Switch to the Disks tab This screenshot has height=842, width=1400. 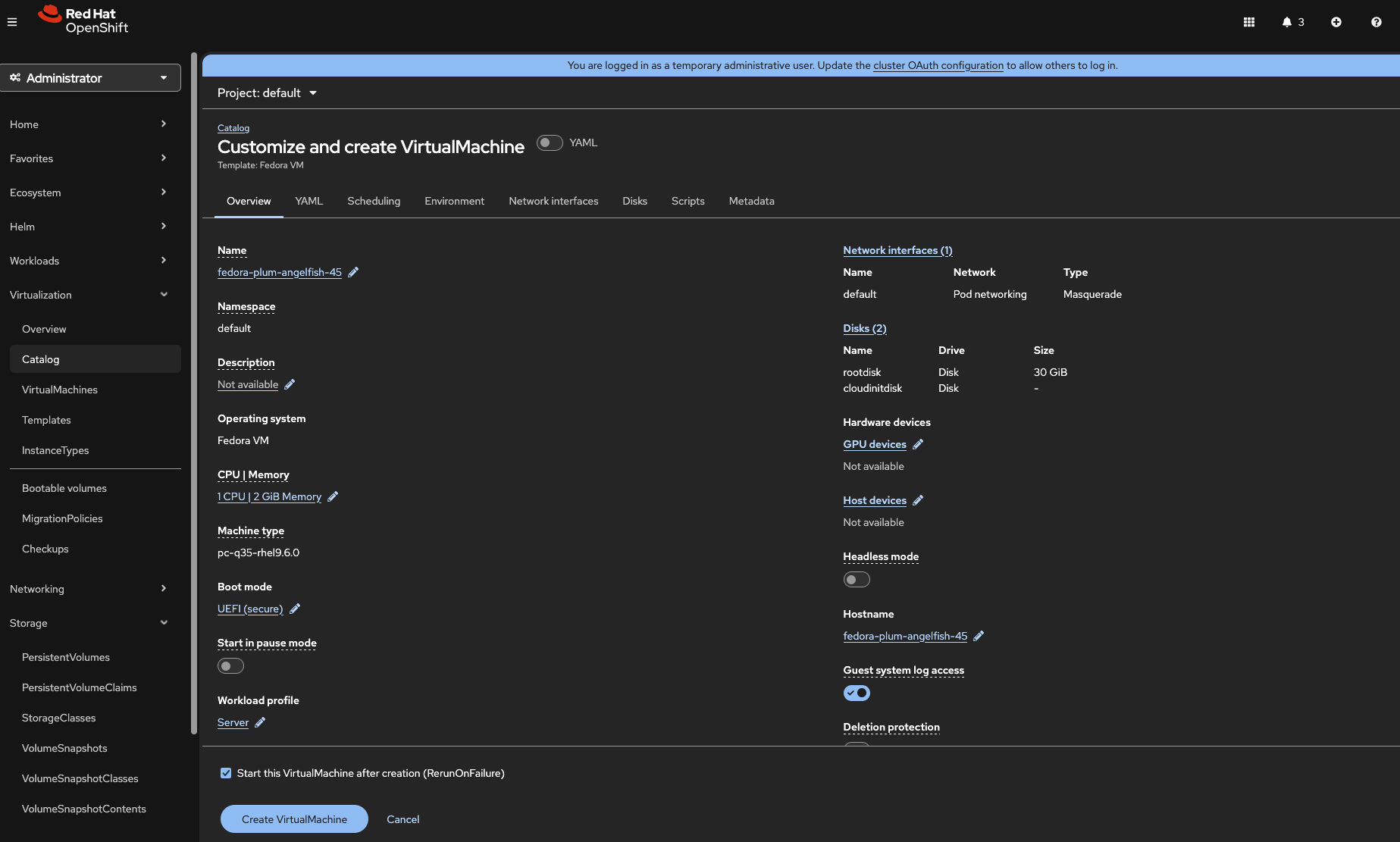tap(635, 201)
